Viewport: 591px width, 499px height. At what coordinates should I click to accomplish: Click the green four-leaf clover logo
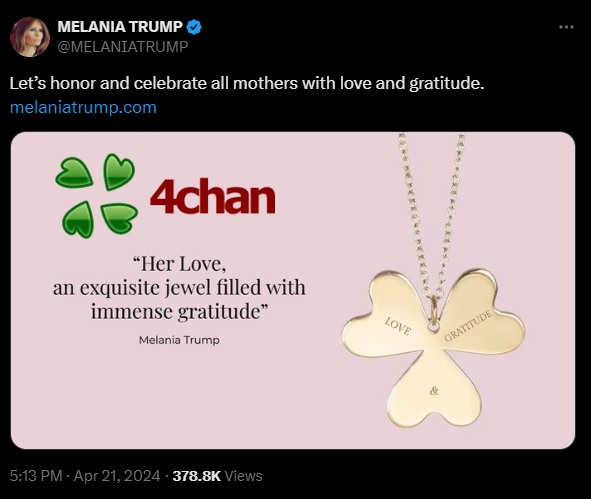coord(96,196)
